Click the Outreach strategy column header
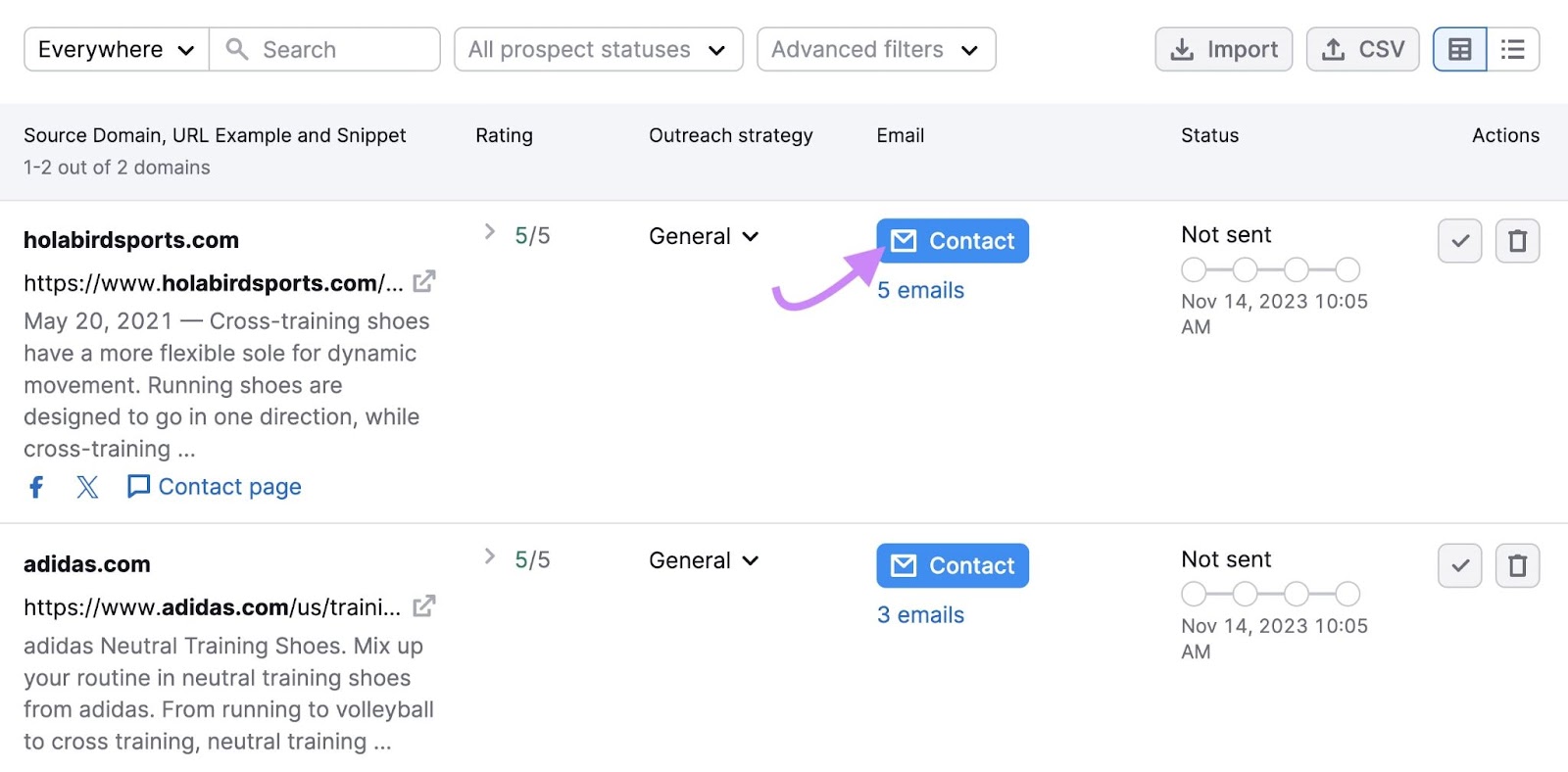The image size is (1568, 772). [731, 135]
